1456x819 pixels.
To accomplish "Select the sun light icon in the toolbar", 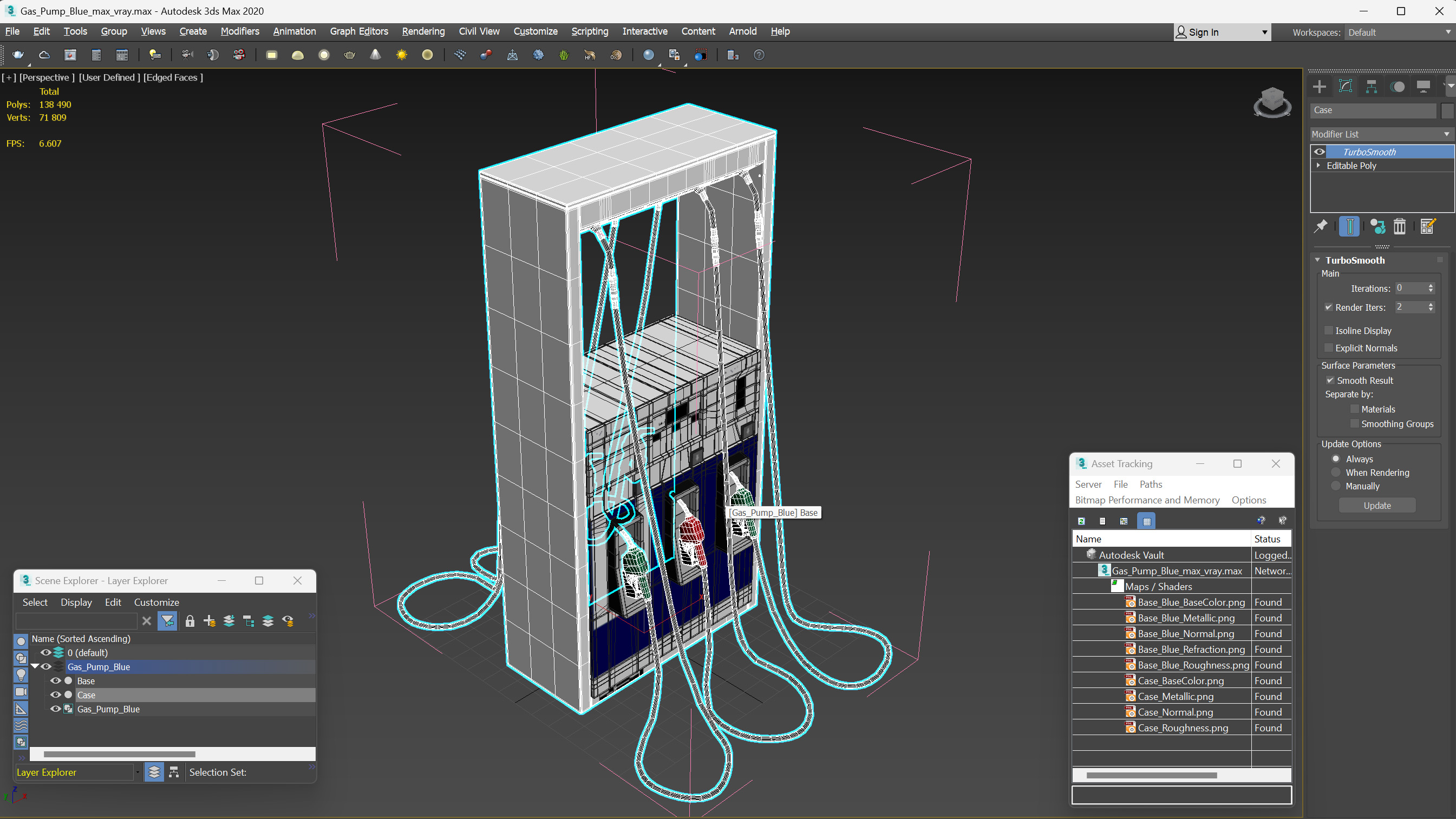I will (401, 55).
